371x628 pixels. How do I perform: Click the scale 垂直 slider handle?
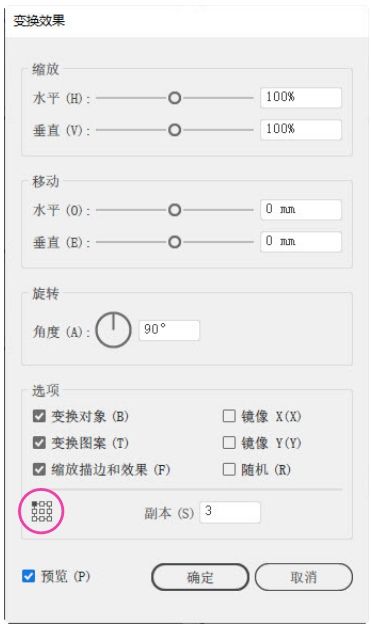[174, 130]
